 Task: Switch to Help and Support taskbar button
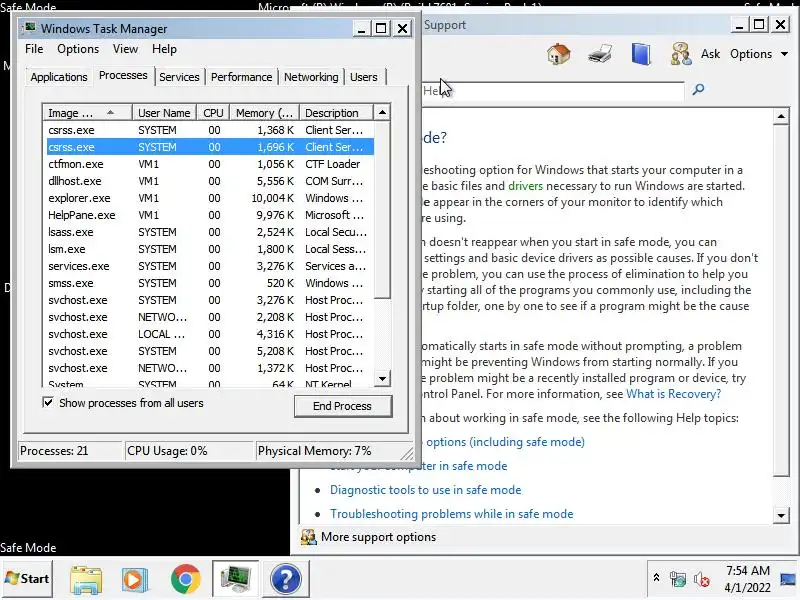click(x=286, y=579)
